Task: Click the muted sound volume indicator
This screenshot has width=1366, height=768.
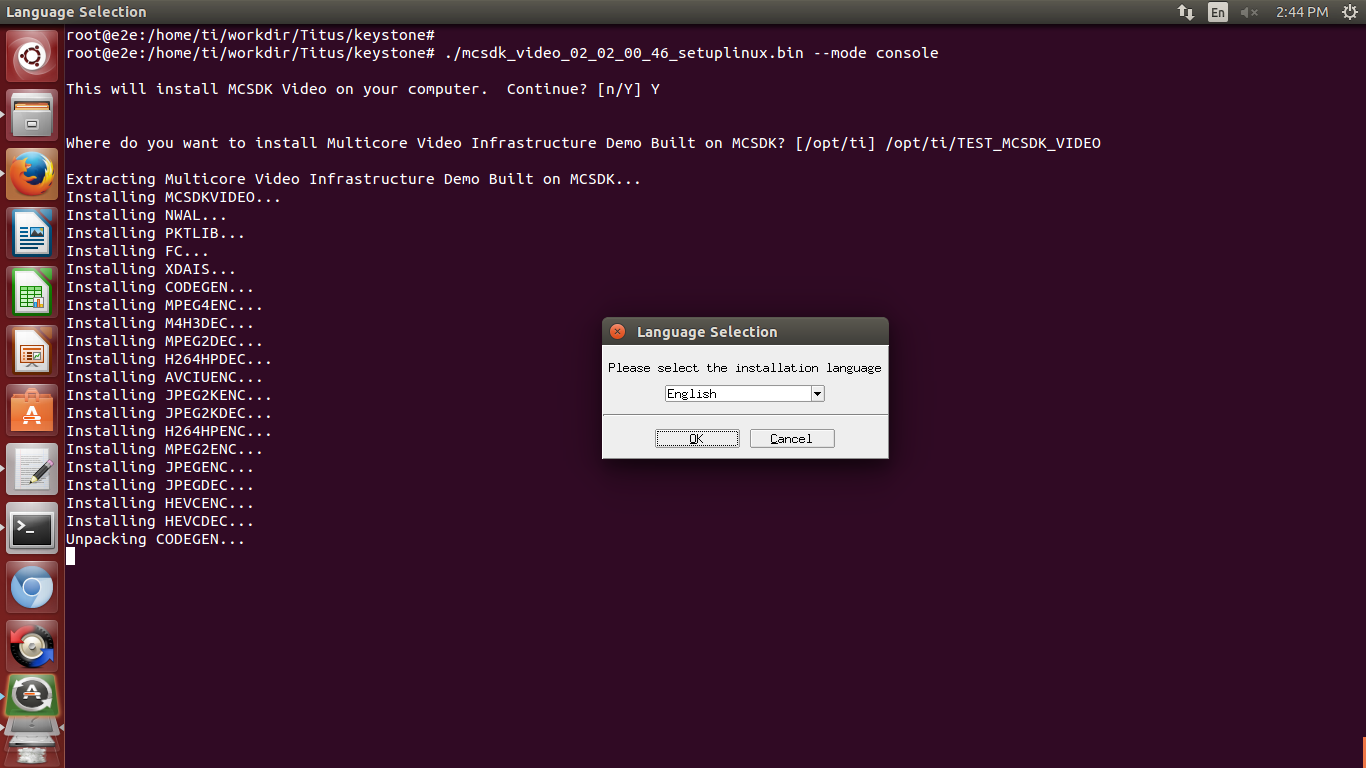Action: coord(1249,12)
